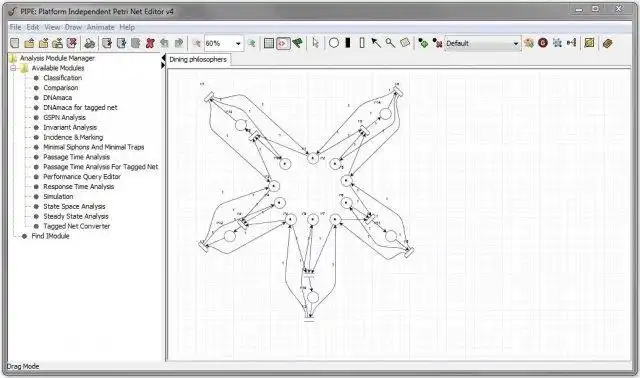The image size is (640, 378).
Task: Switch to the Dining philosophers tab
Action: pos(198,60)
